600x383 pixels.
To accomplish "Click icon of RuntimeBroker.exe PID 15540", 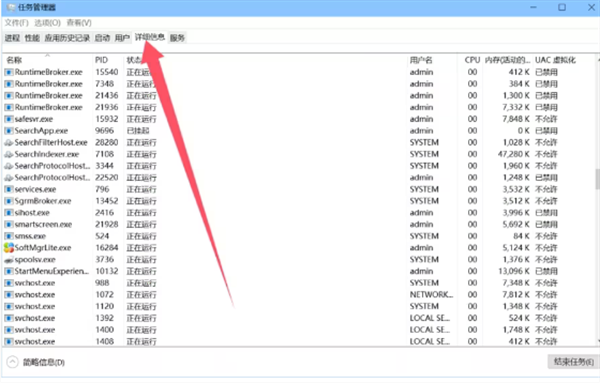I will (8, 72).
